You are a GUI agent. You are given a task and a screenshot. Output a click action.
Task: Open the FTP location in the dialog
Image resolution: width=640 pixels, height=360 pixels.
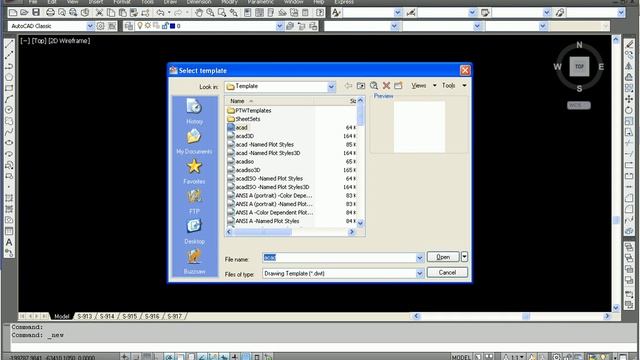click(x=194, y=202)
